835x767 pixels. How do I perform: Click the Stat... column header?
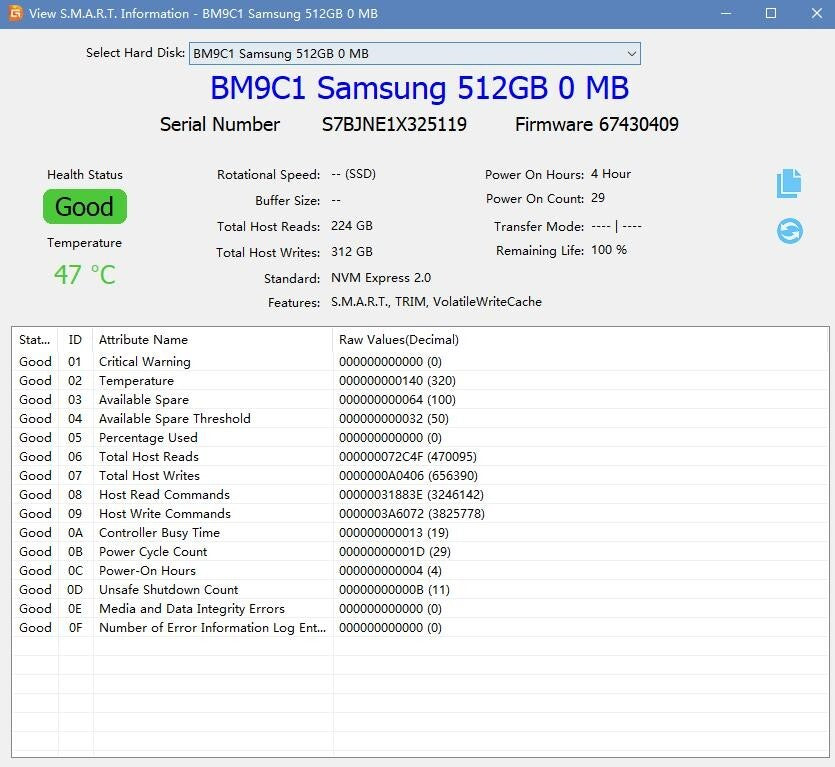[30, 339]
